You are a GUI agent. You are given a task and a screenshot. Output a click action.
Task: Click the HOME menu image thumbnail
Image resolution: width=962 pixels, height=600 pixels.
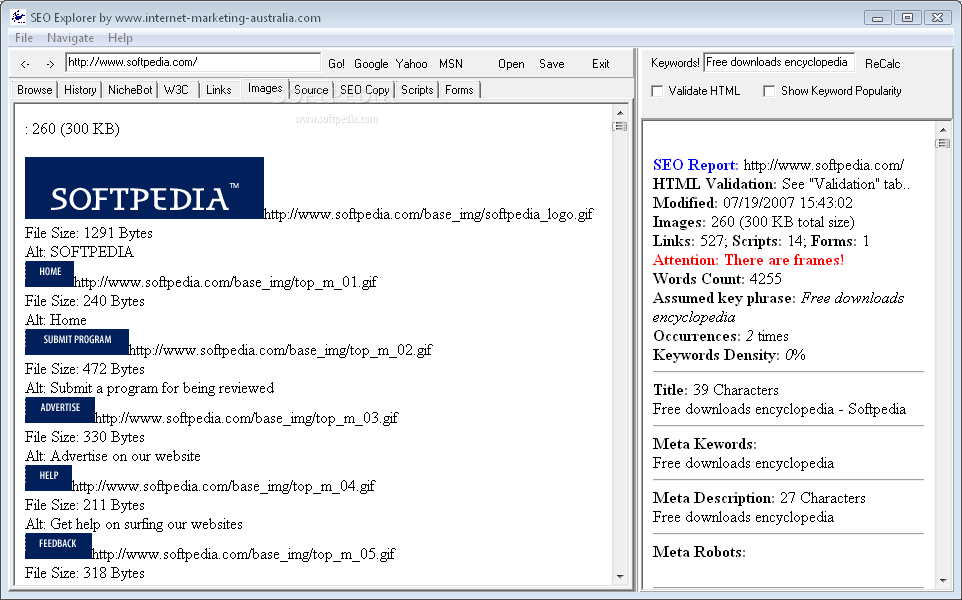point(50,274)
